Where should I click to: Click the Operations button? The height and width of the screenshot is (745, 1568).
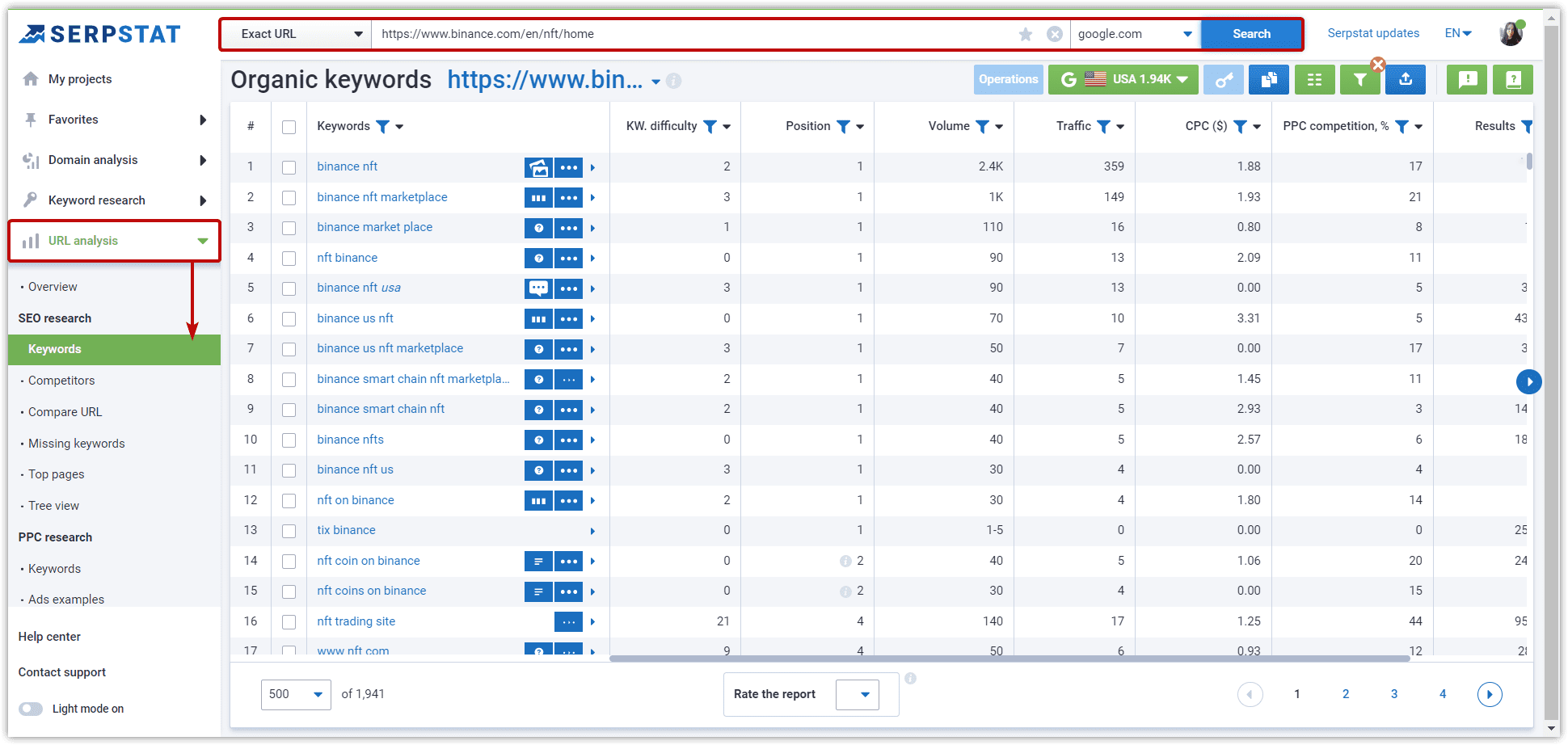tap(1008, 79)
